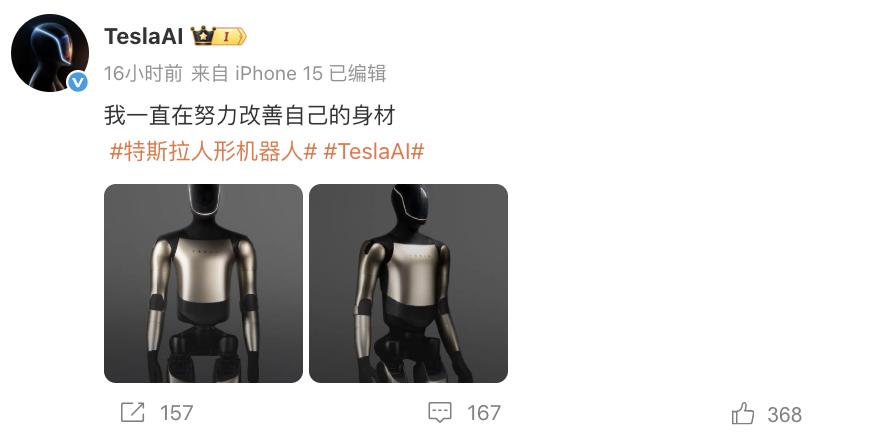Screen dimensions: 882x440
Task: Click the 157 repost count
Action: (177, 413)
